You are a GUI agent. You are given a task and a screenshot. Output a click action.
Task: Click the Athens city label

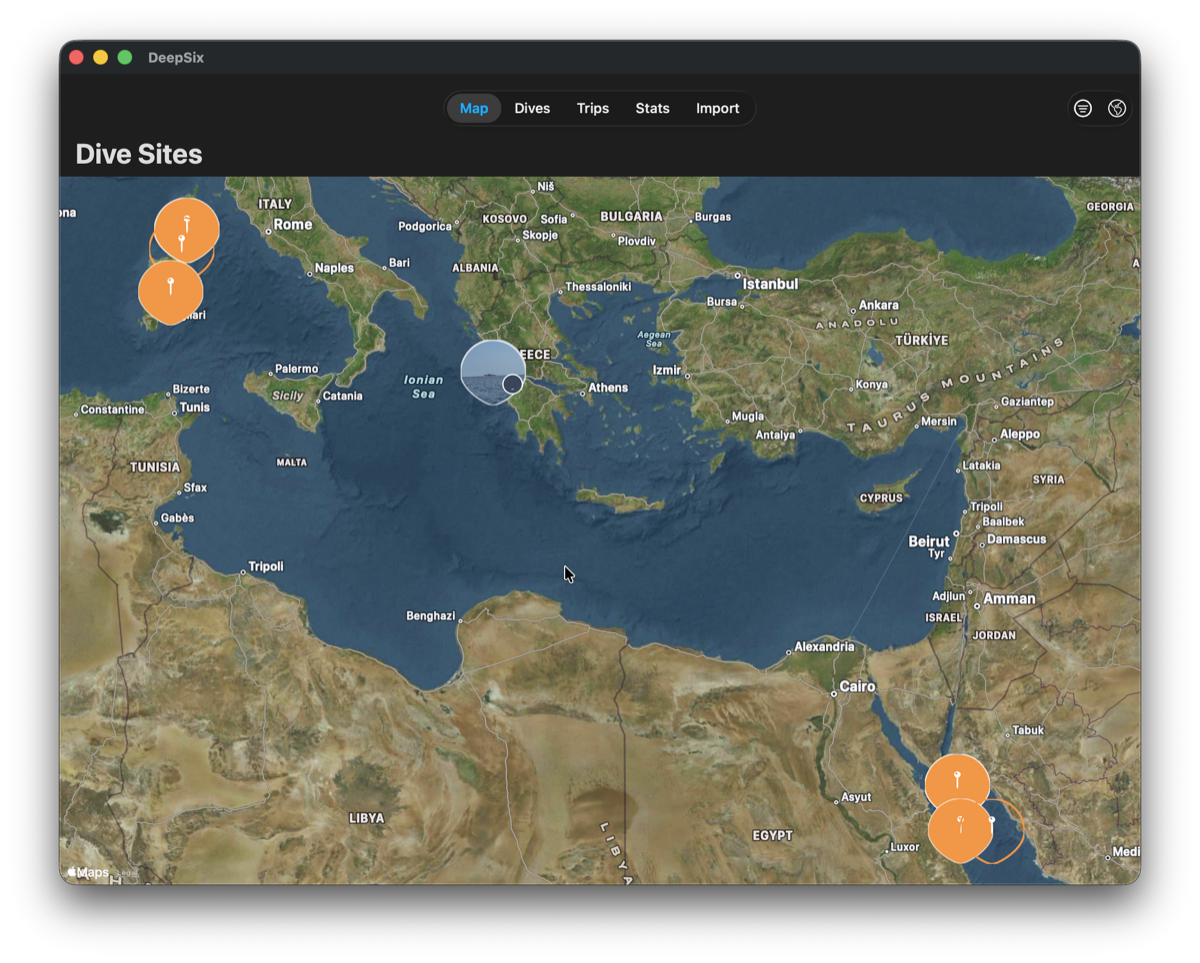pos(608,388)
